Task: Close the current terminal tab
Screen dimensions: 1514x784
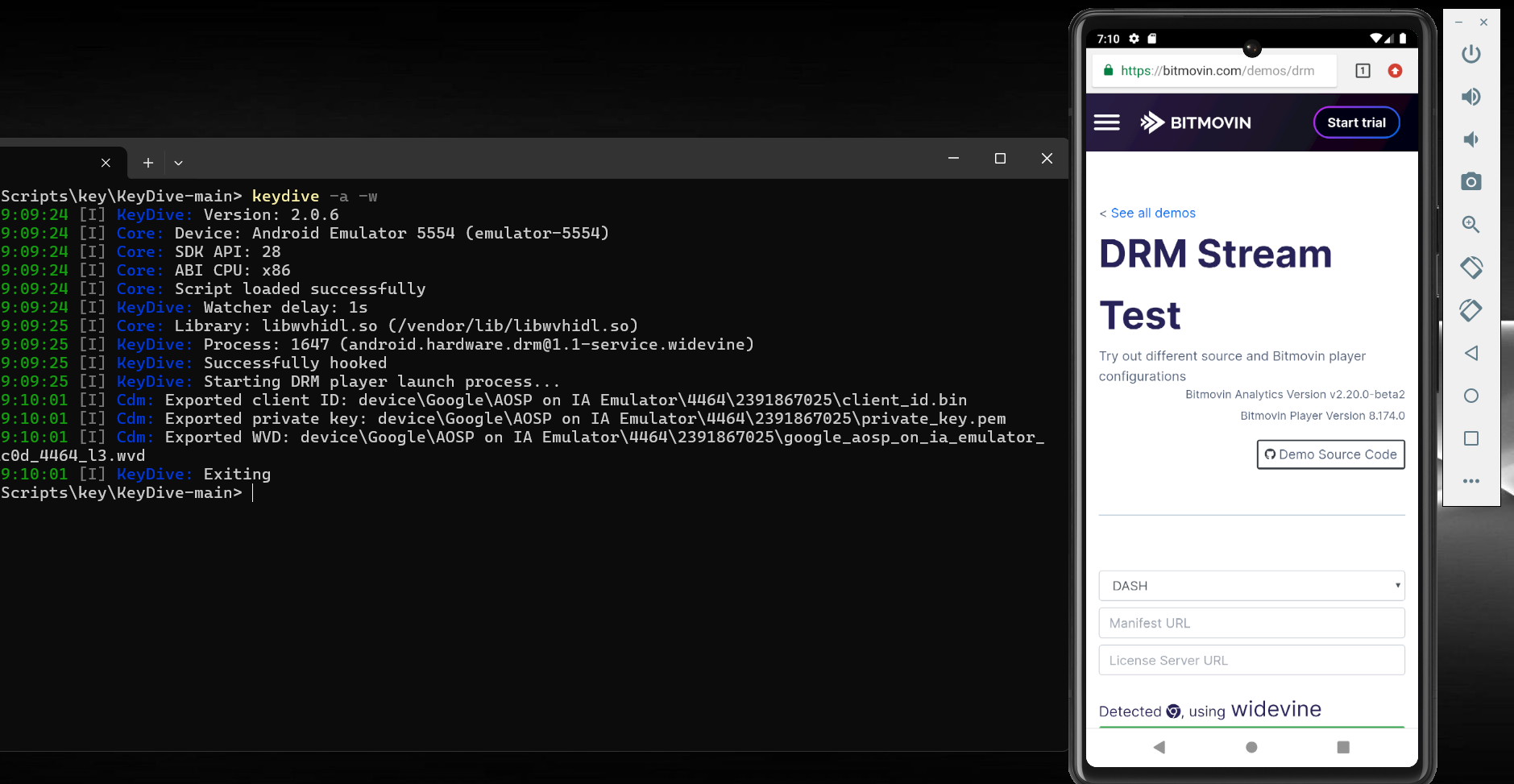Action: (106, 163)
